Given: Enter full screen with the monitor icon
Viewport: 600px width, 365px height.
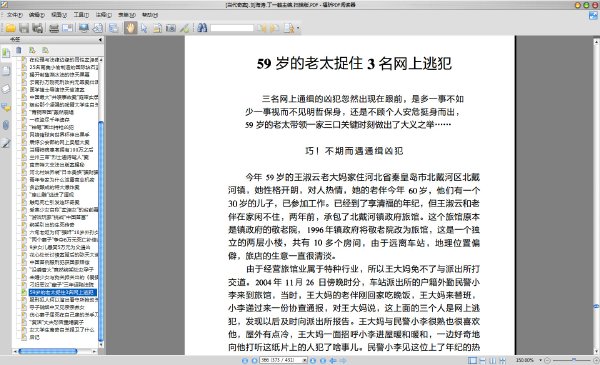Looking at the screenshot, I should click(84, 28).
